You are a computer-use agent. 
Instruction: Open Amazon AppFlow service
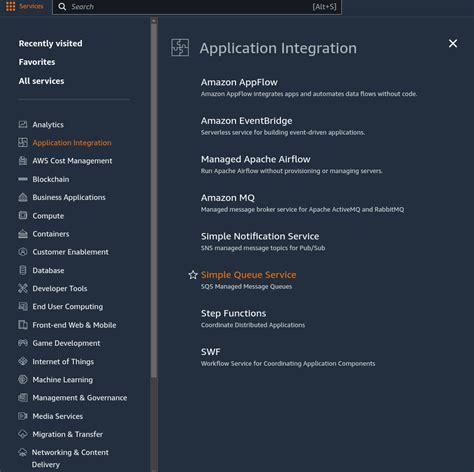click(x=239, y=82)
